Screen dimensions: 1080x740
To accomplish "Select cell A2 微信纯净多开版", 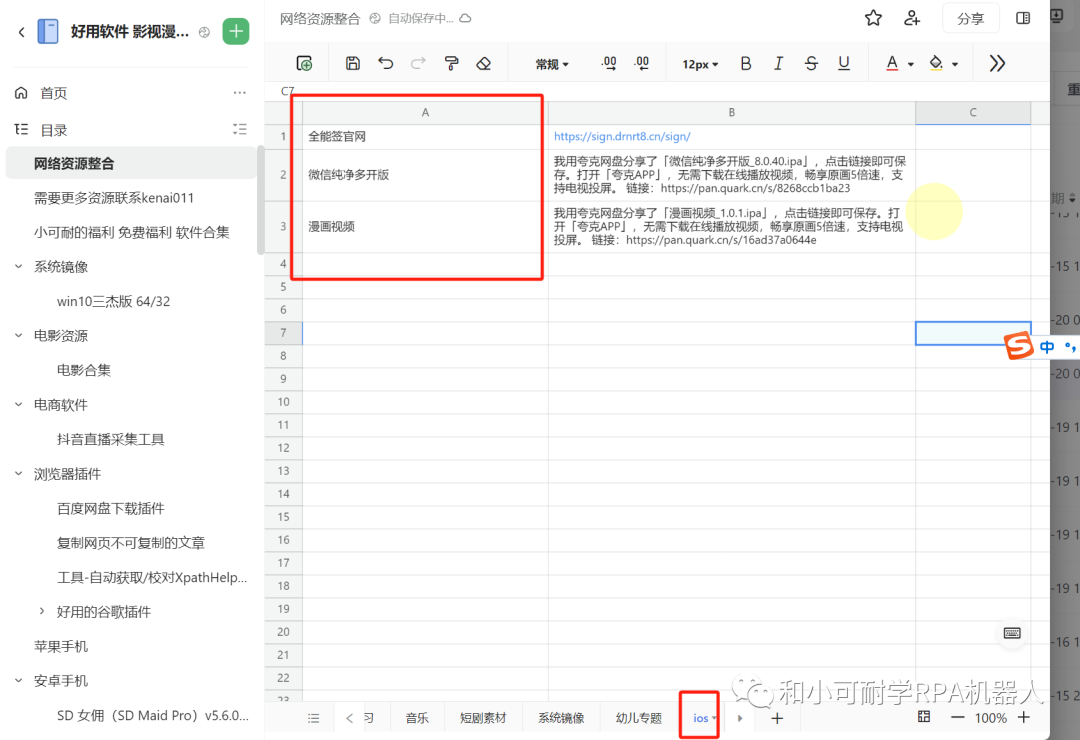I will click(x=425, y=175).
